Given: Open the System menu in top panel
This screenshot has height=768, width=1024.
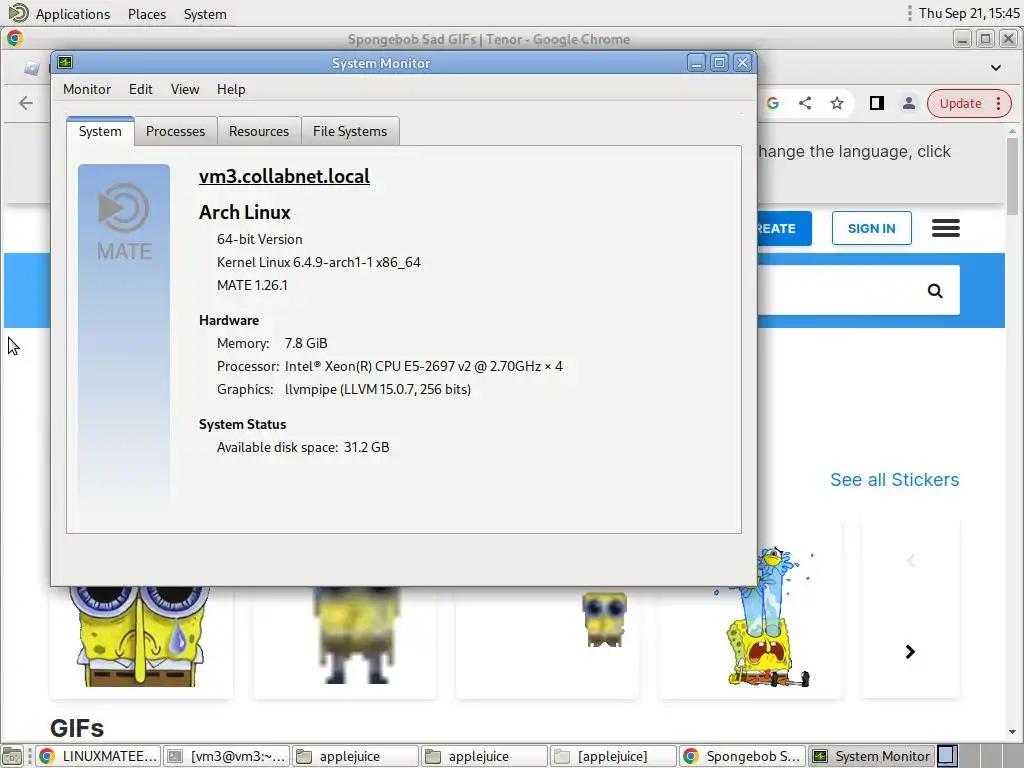Looking at the screenshot, I should point(204,14).
